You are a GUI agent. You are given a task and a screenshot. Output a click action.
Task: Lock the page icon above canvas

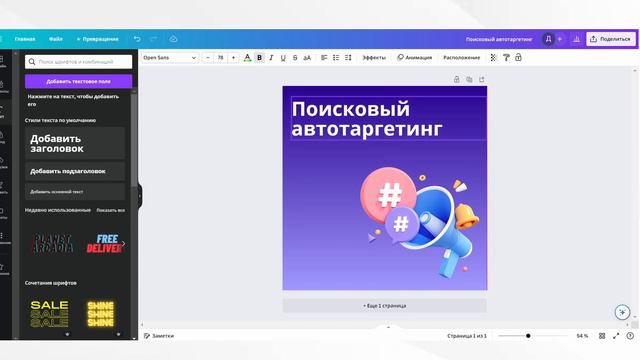(457, 80)
